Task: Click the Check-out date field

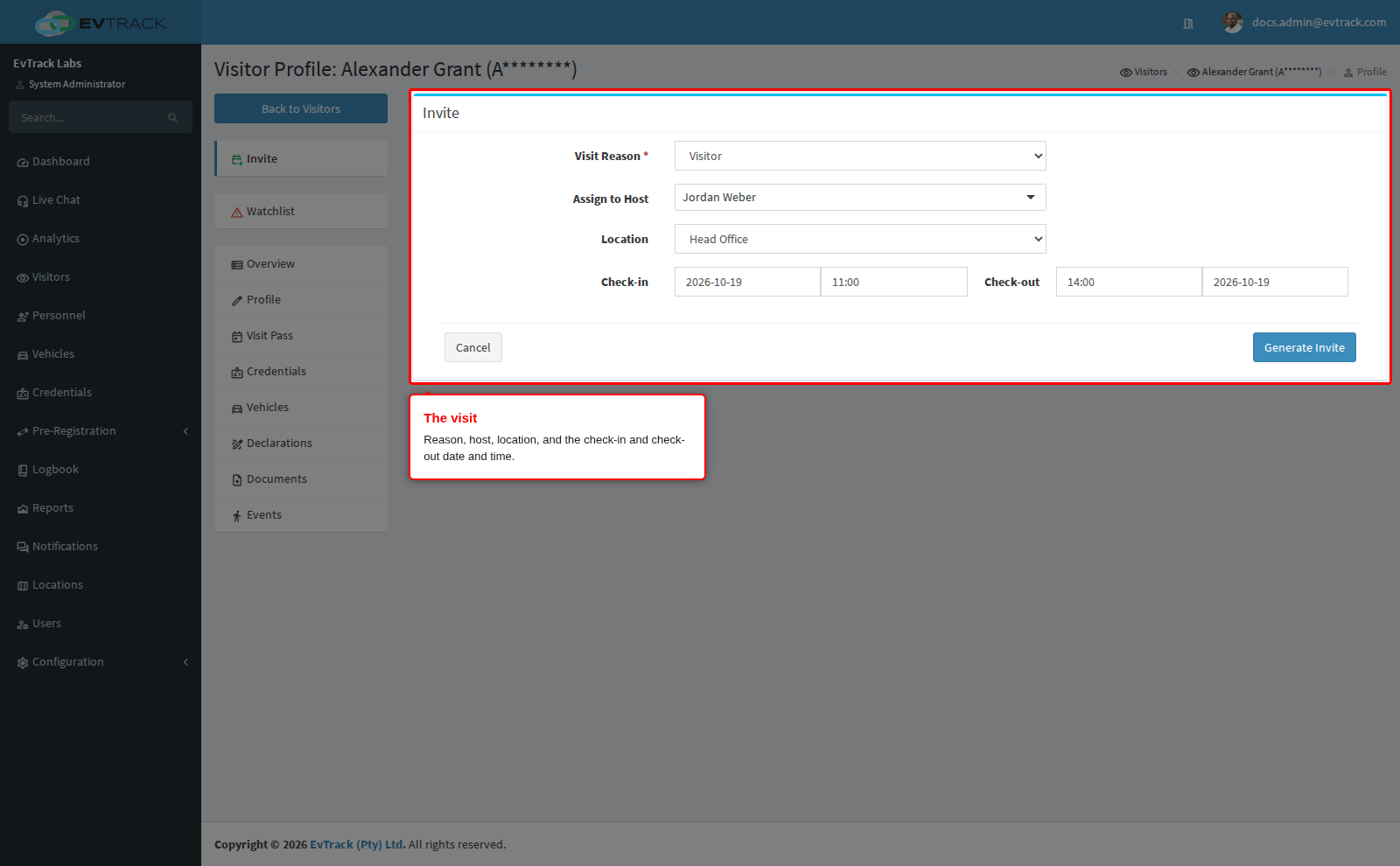Action: [x=1275, y=282]
